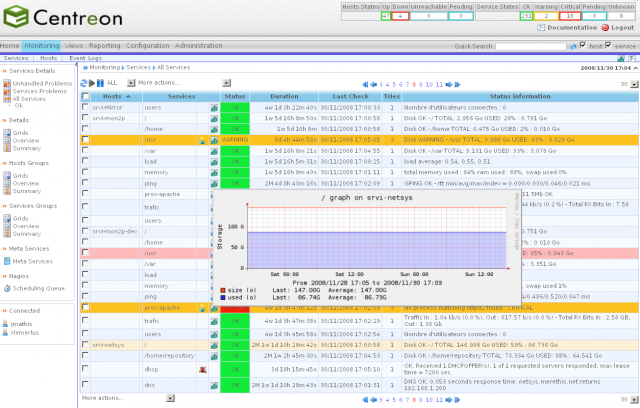Open the graph icon for the srvi-Mirror users service
Image resolution: width=640 pixels, height=408 pixels.
(x=214, y=106)
